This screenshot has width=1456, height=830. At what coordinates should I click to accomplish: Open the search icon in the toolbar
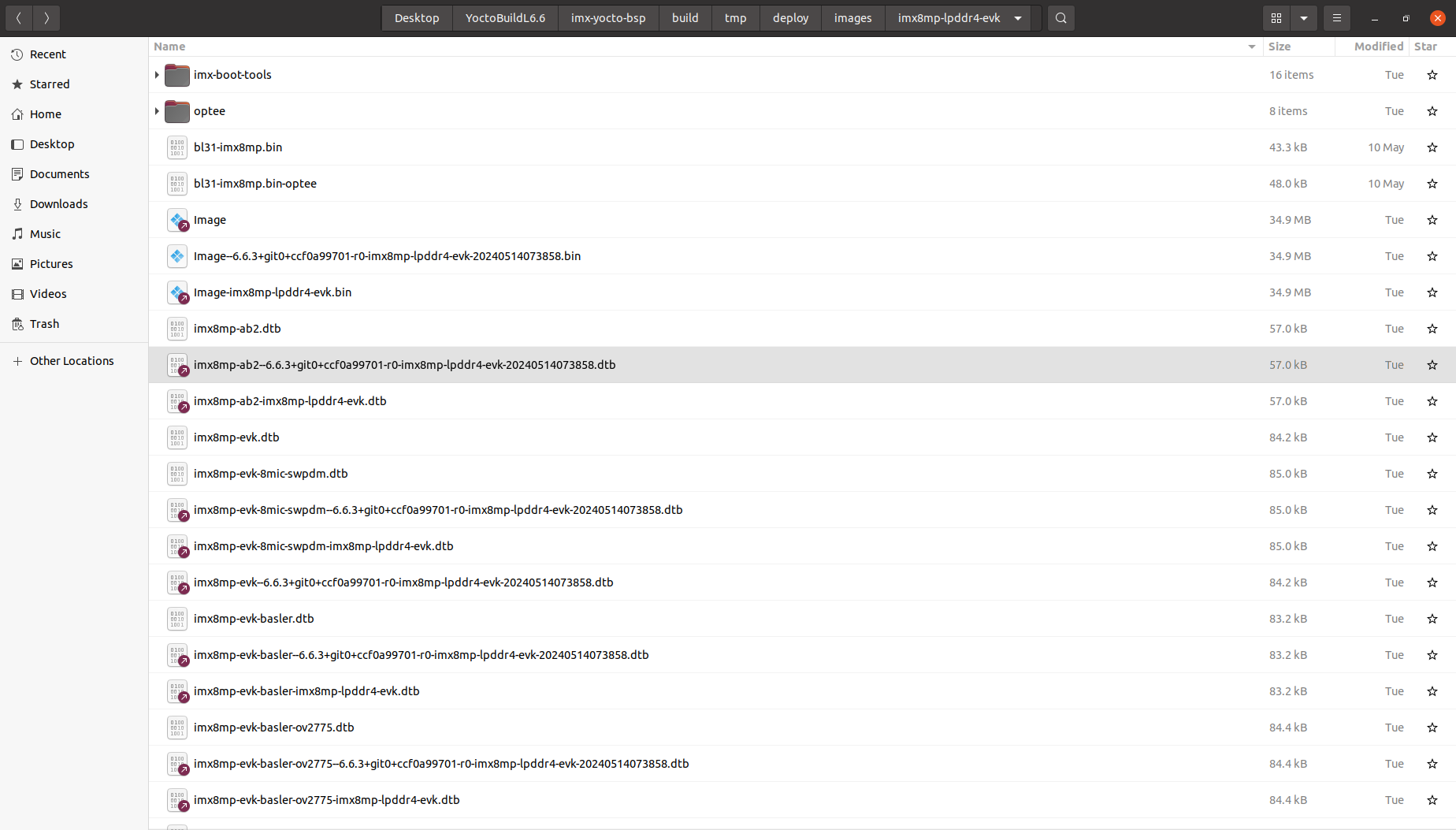(x=1060, y=17)
